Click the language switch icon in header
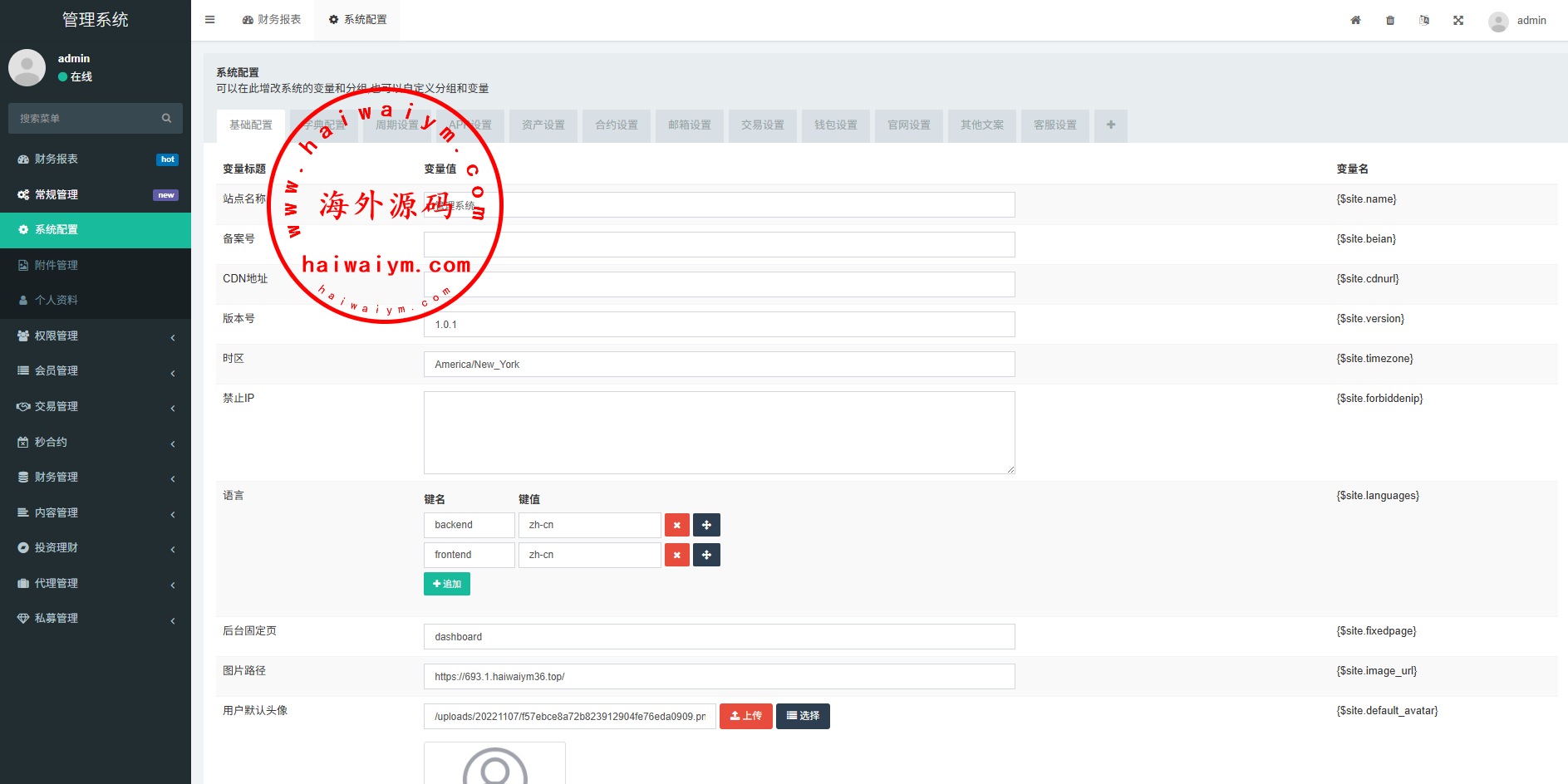 point(1424,20)
